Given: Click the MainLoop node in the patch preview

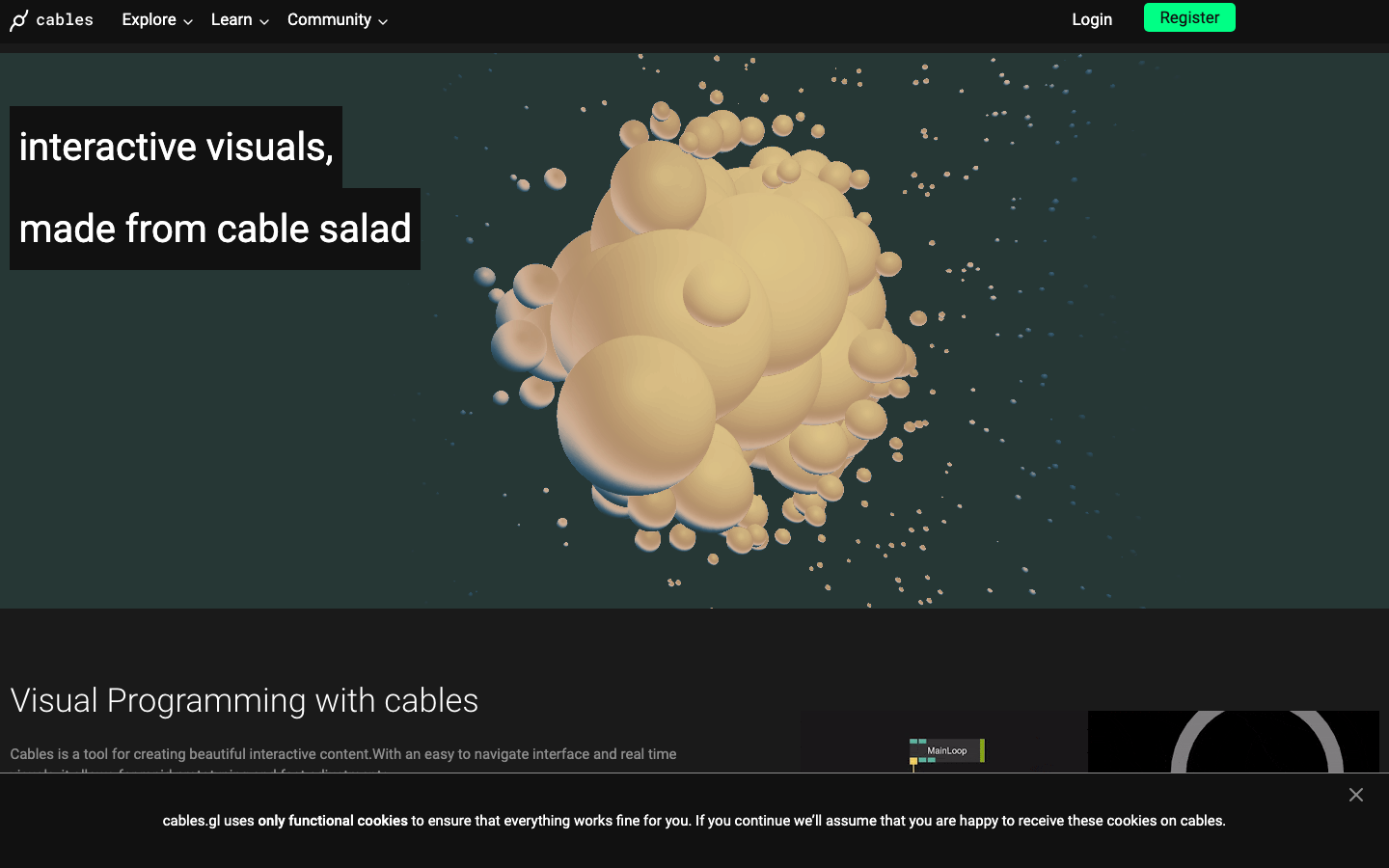Looking at the screenshot, I should (947, 750).
